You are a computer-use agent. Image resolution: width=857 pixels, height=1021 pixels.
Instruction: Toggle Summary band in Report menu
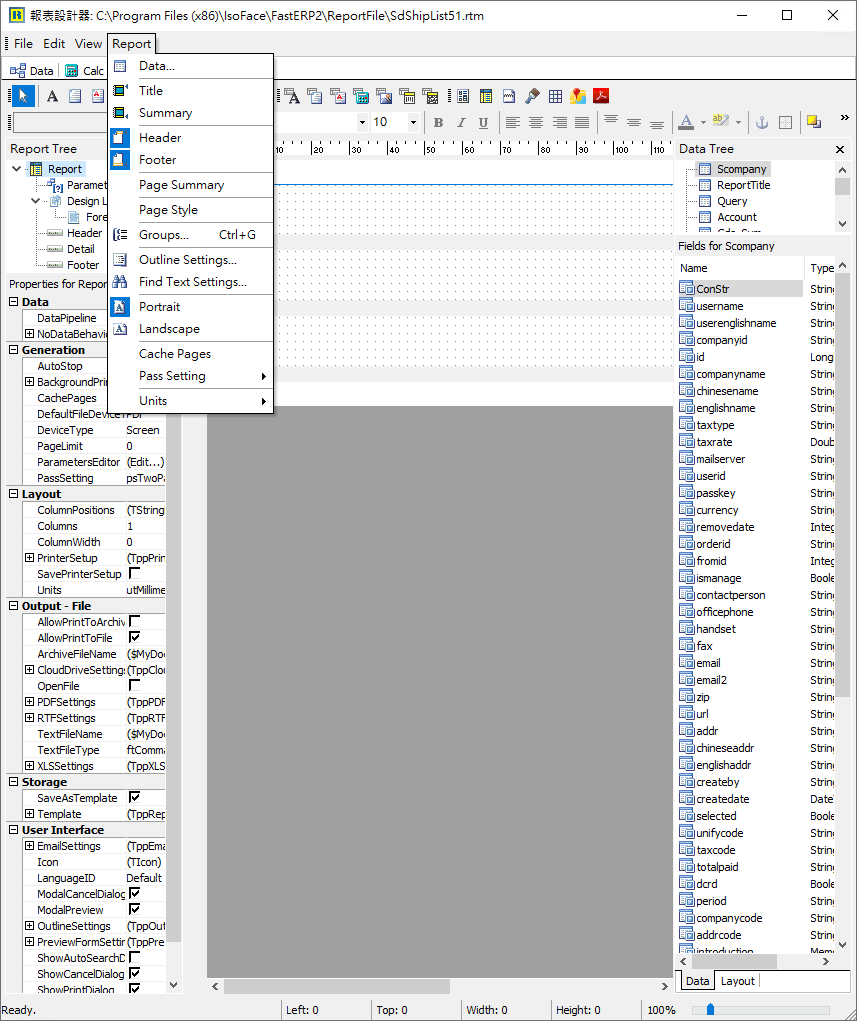coord(191,113)
